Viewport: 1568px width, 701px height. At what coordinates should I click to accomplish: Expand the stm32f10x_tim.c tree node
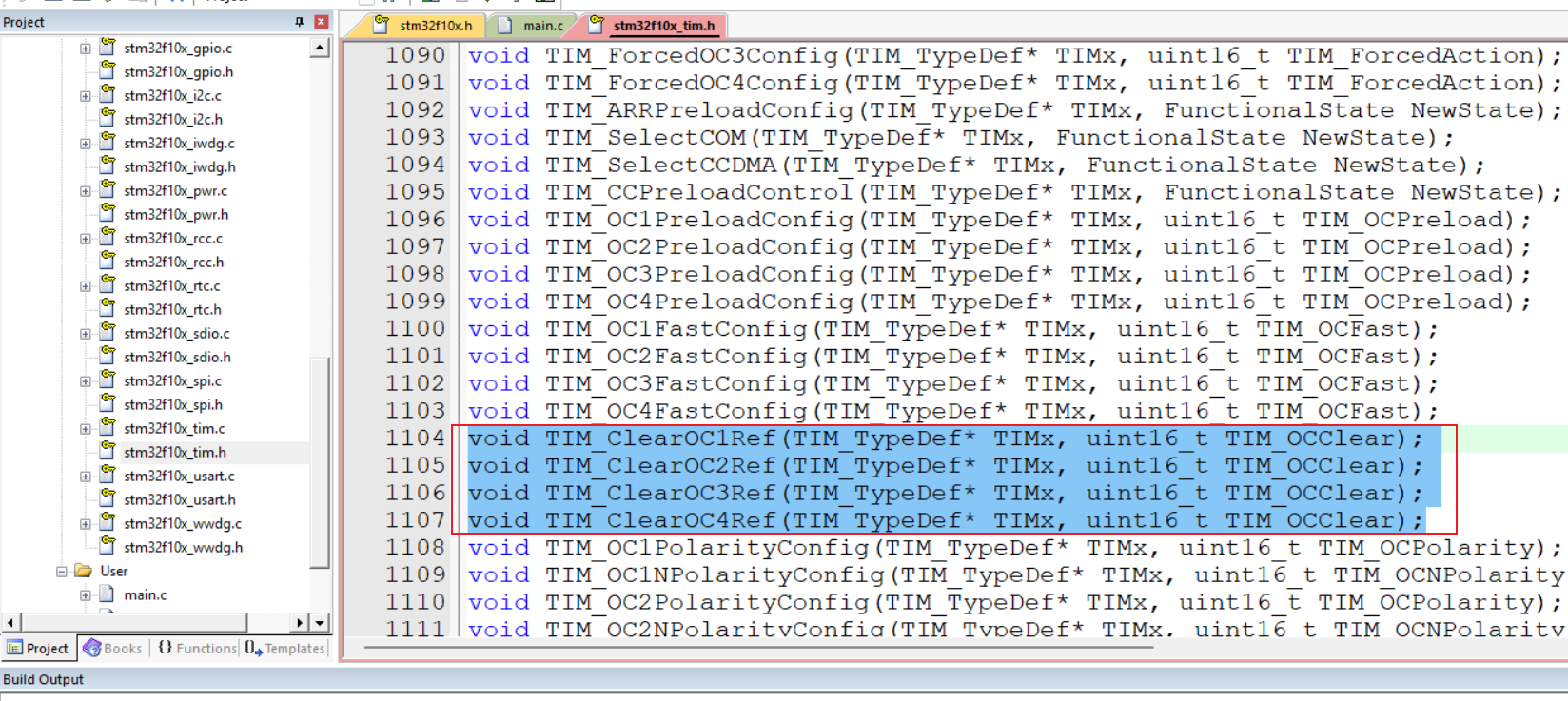[x=86, y=429]
